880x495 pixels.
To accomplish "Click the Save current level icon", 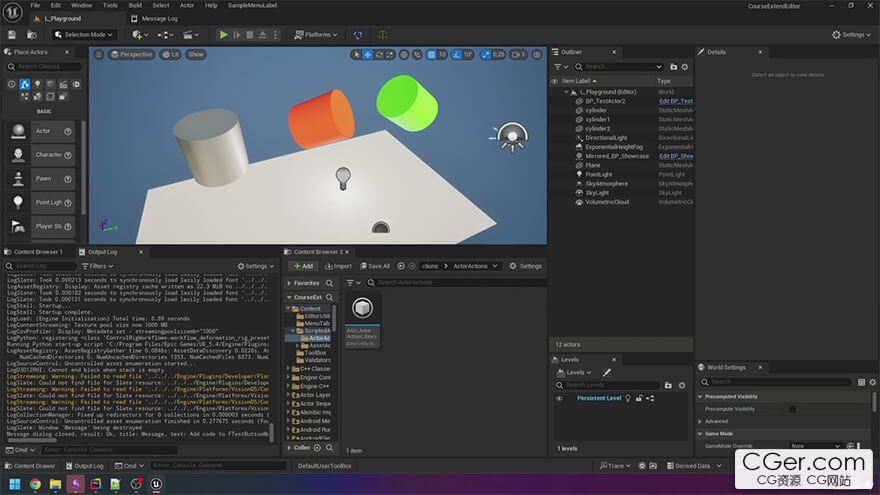I will point(12,35).
